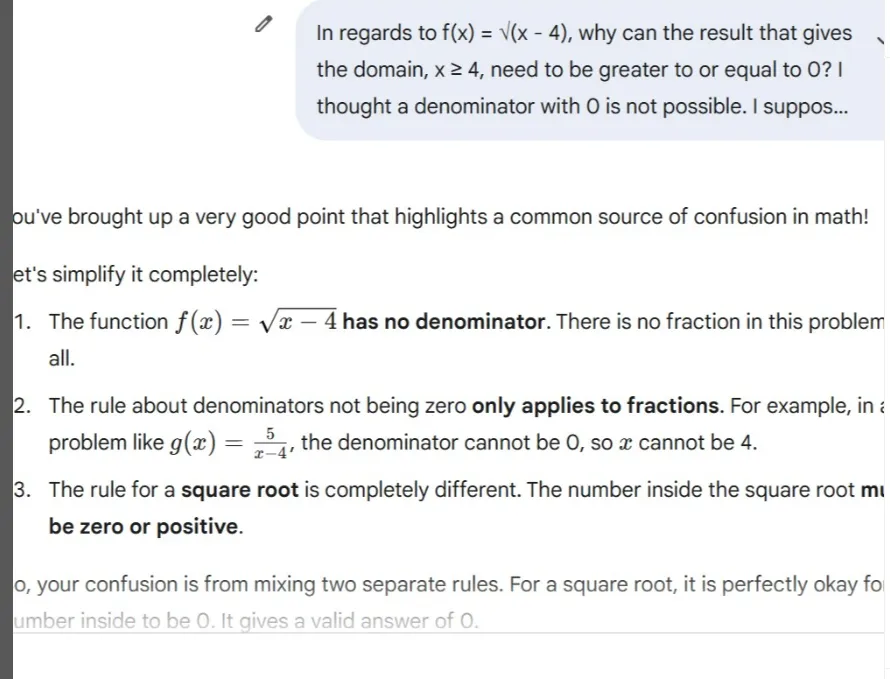Click the "et's simplify it completely:" line
This screenshot has height=679, width=890.
tap(136, 275)
